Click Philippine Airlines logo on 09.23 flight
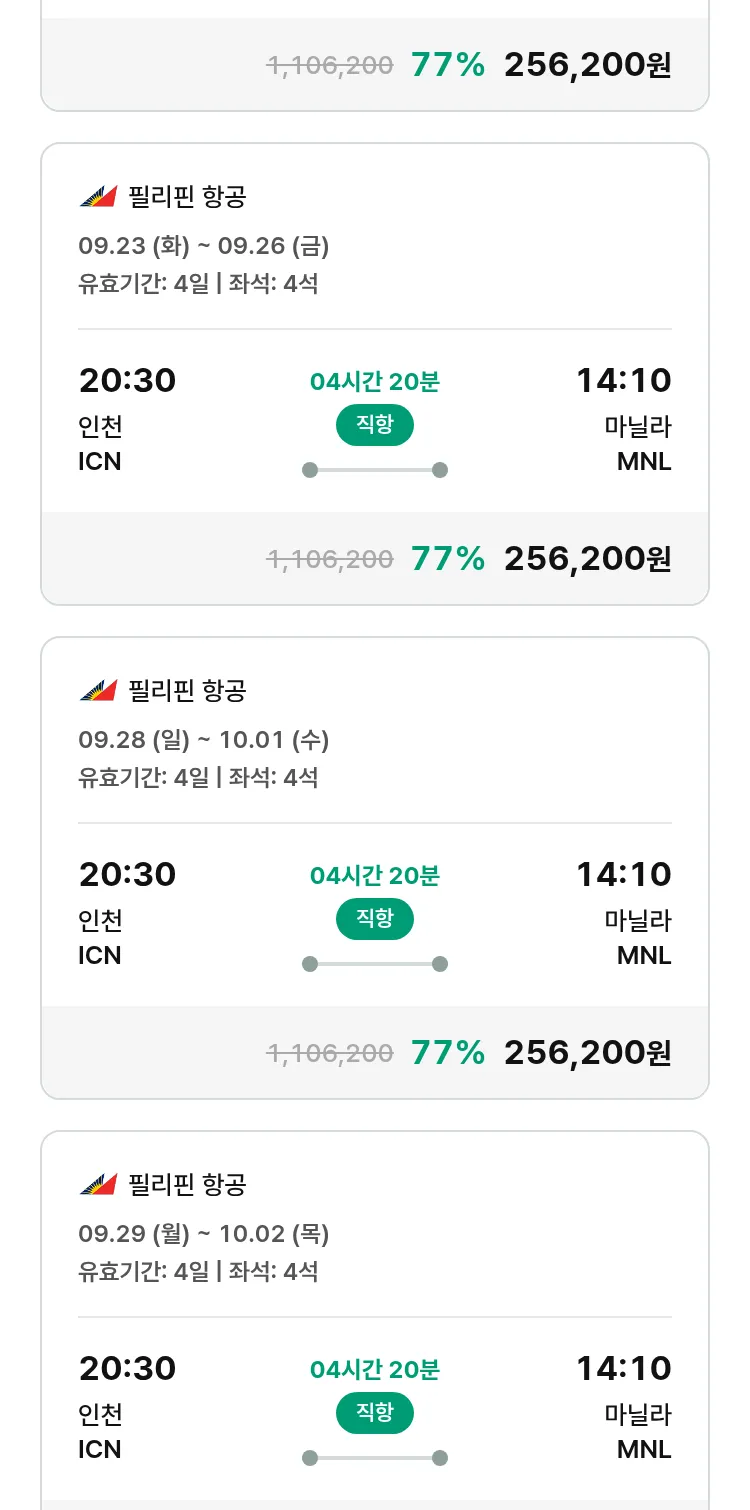The width and height of the screenshot is (750, 1510). [x=98, y=197]
